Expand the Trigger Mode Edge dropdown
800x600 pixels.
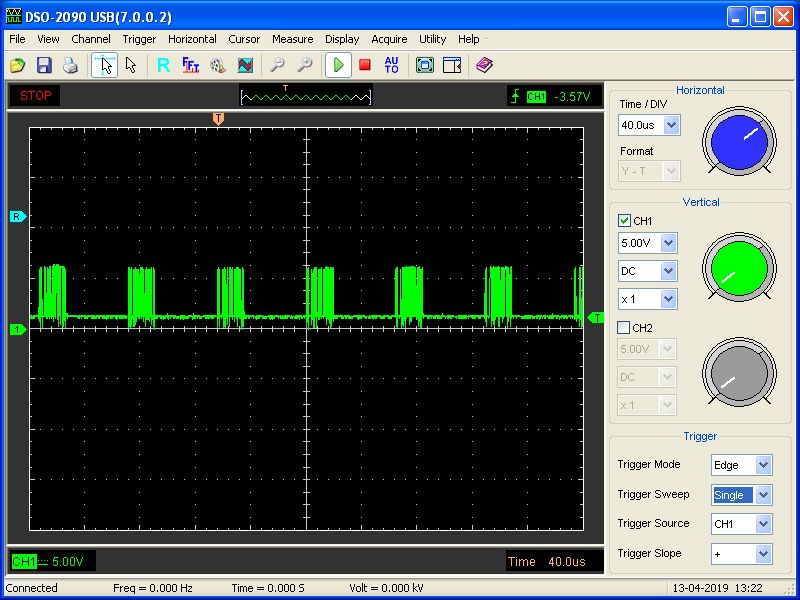[x=763, y=465]
